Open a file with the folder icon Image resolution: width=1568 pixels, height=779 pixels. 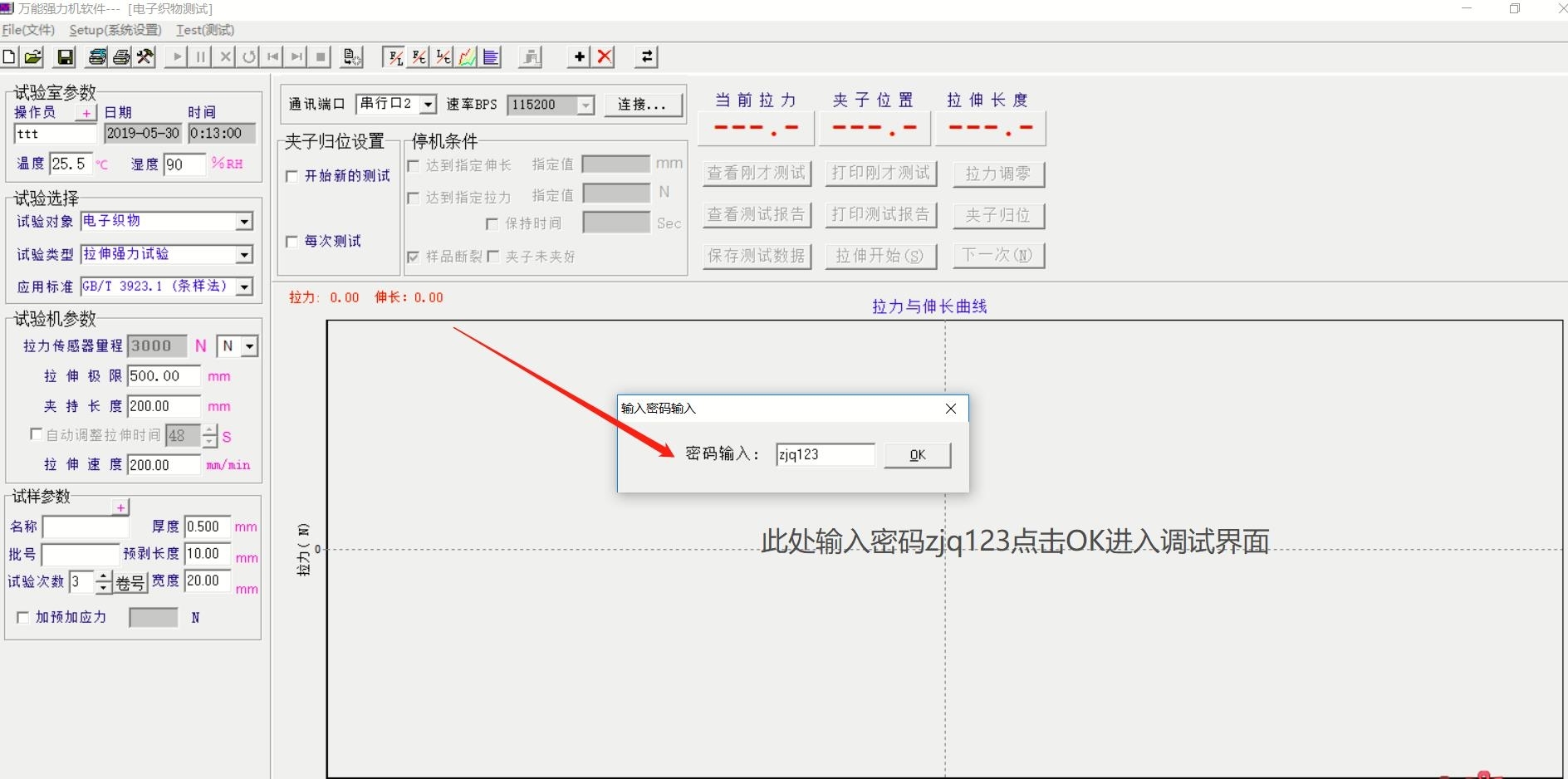[33, 57]
